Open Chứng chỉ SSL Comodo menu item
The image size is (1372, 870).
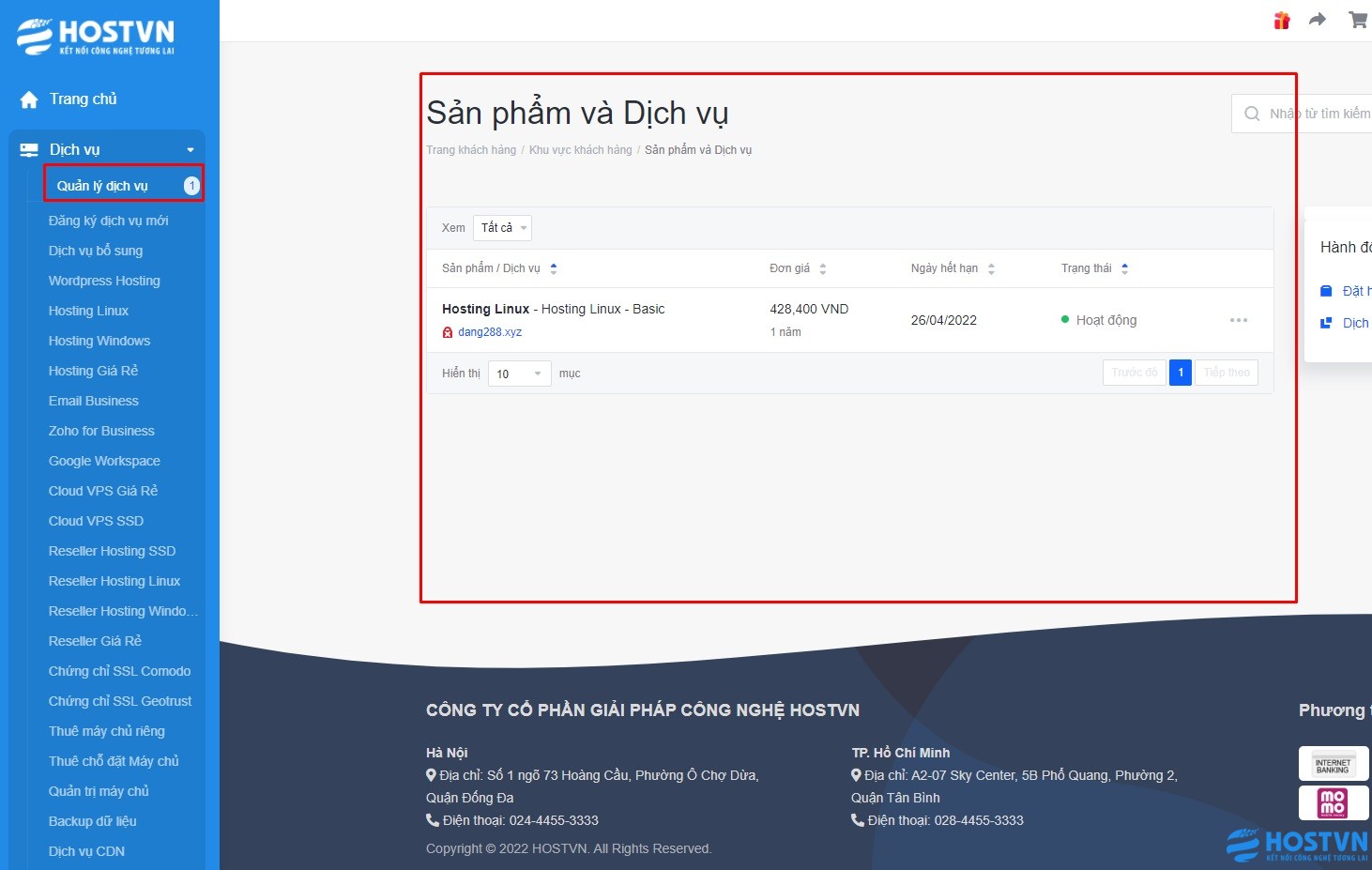(119, 671)
